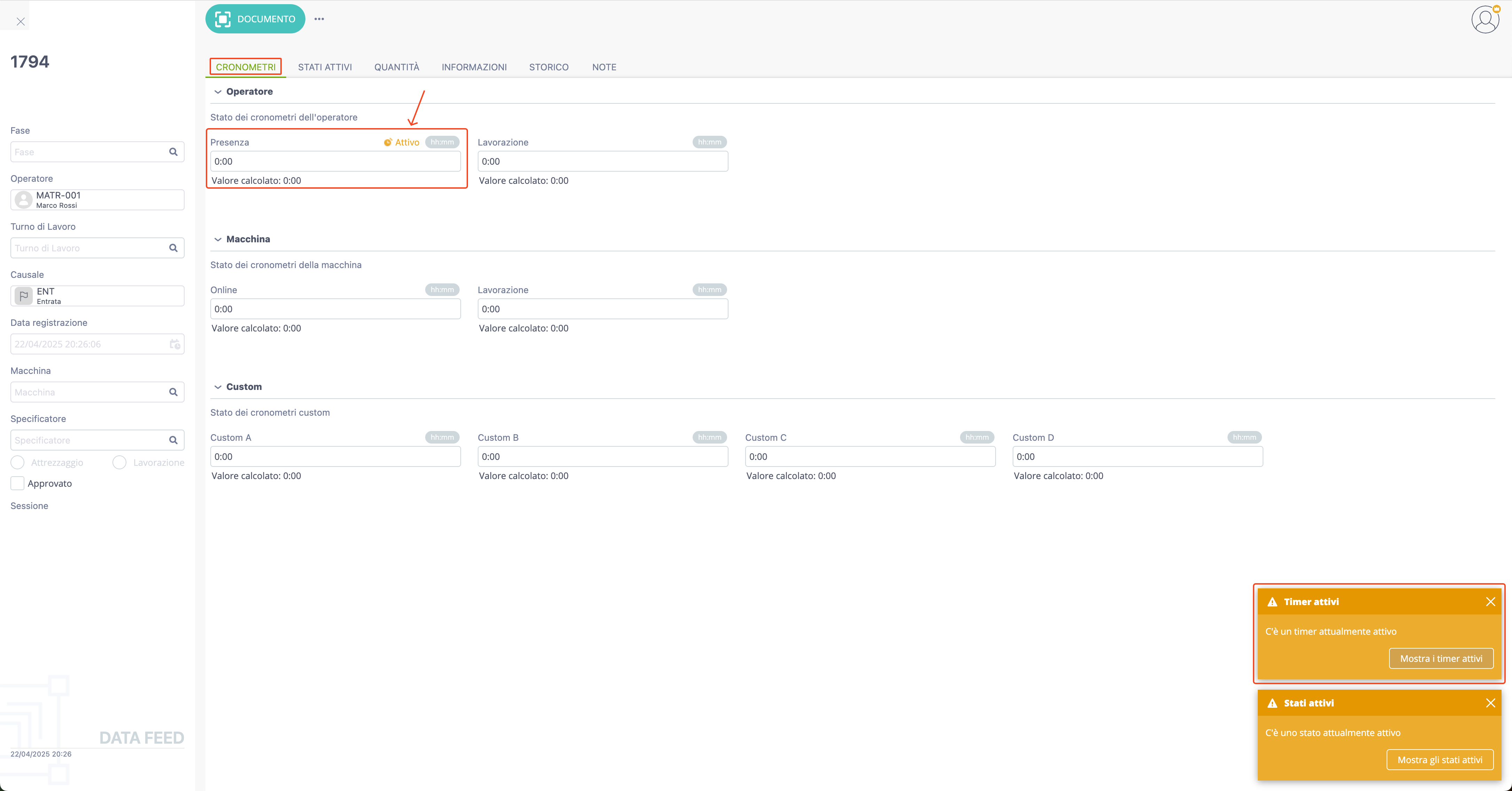Viewport: 1512px width, 791px height.
Task: Click the flag icon for ENT Entrata
Action: click(23, 296)
